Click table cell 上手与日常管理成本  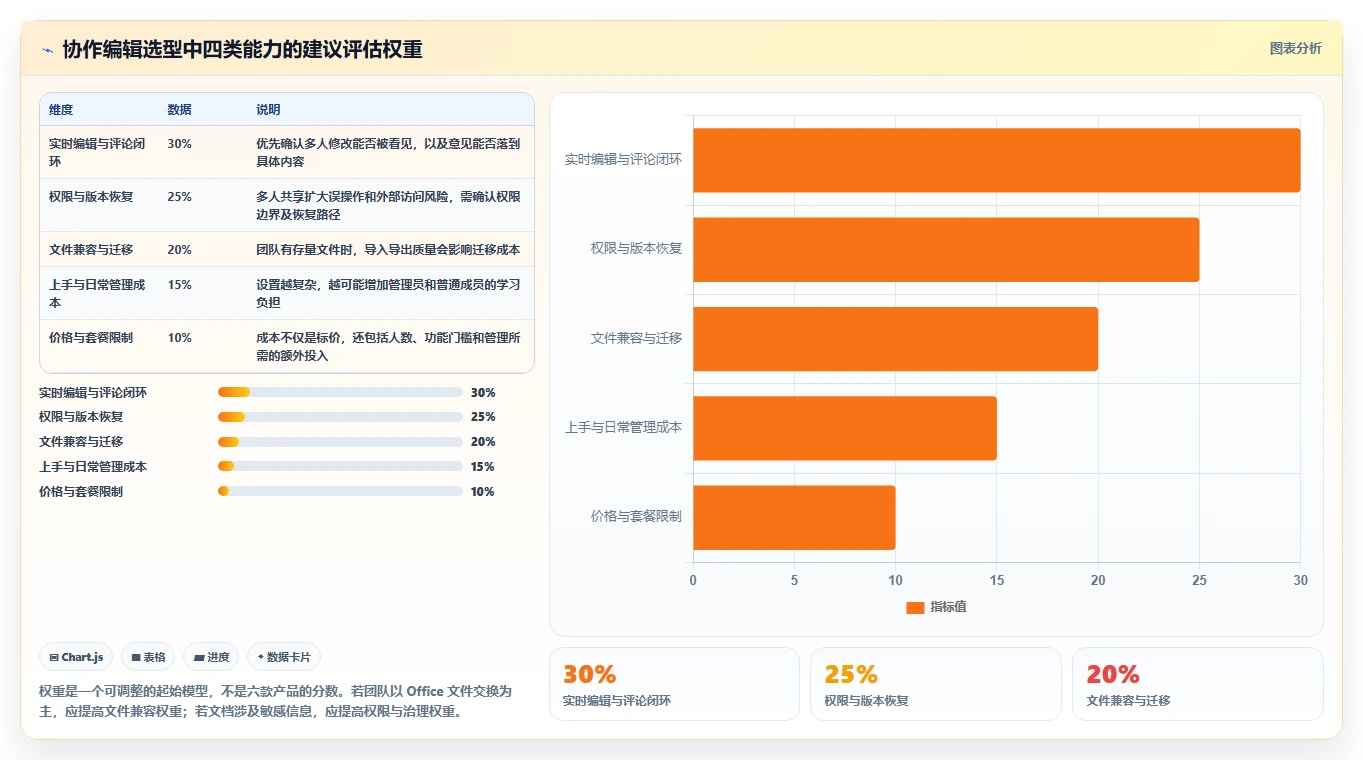[97, 293]
